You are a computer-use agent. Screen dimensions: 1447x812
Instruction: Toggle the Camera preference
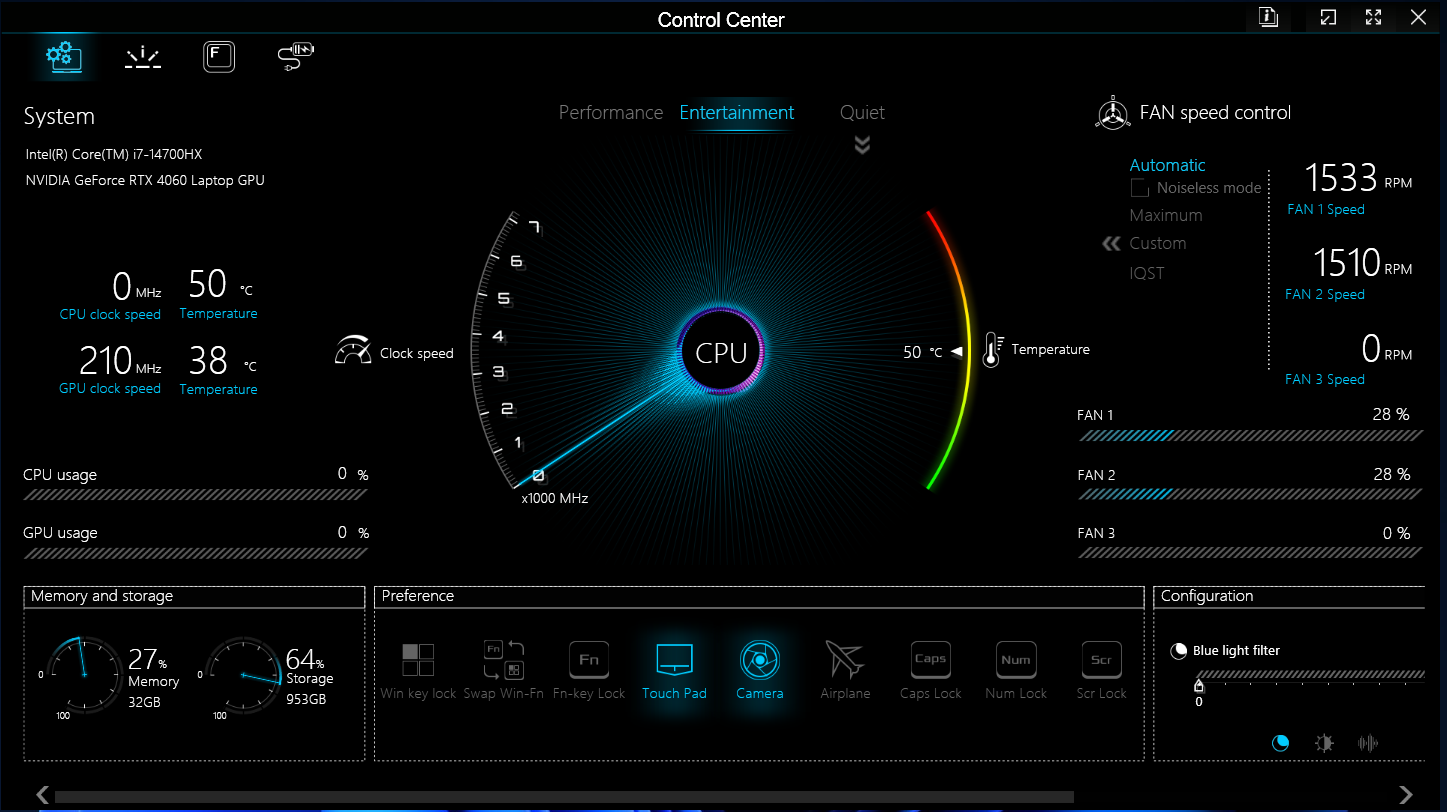[760, 669]
